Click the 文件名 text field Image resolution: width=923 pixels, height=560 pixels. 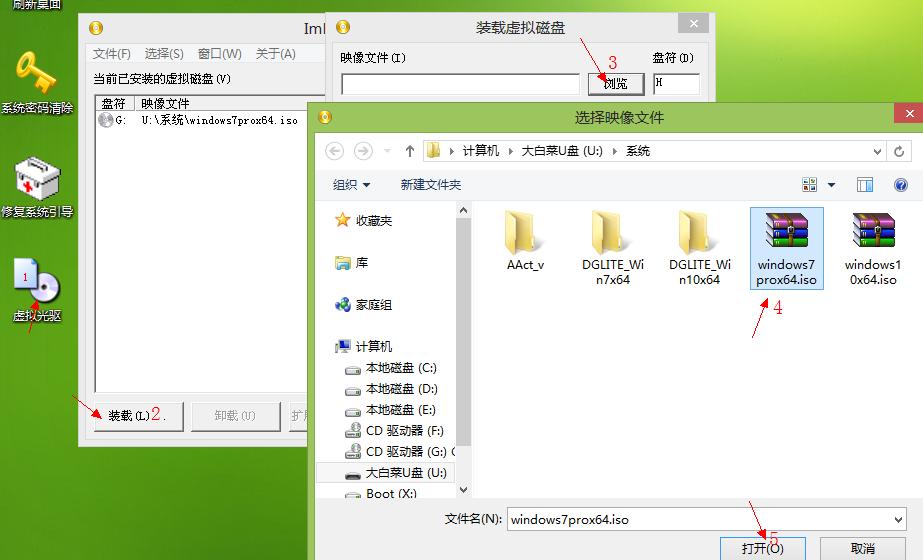click(699, 520)
